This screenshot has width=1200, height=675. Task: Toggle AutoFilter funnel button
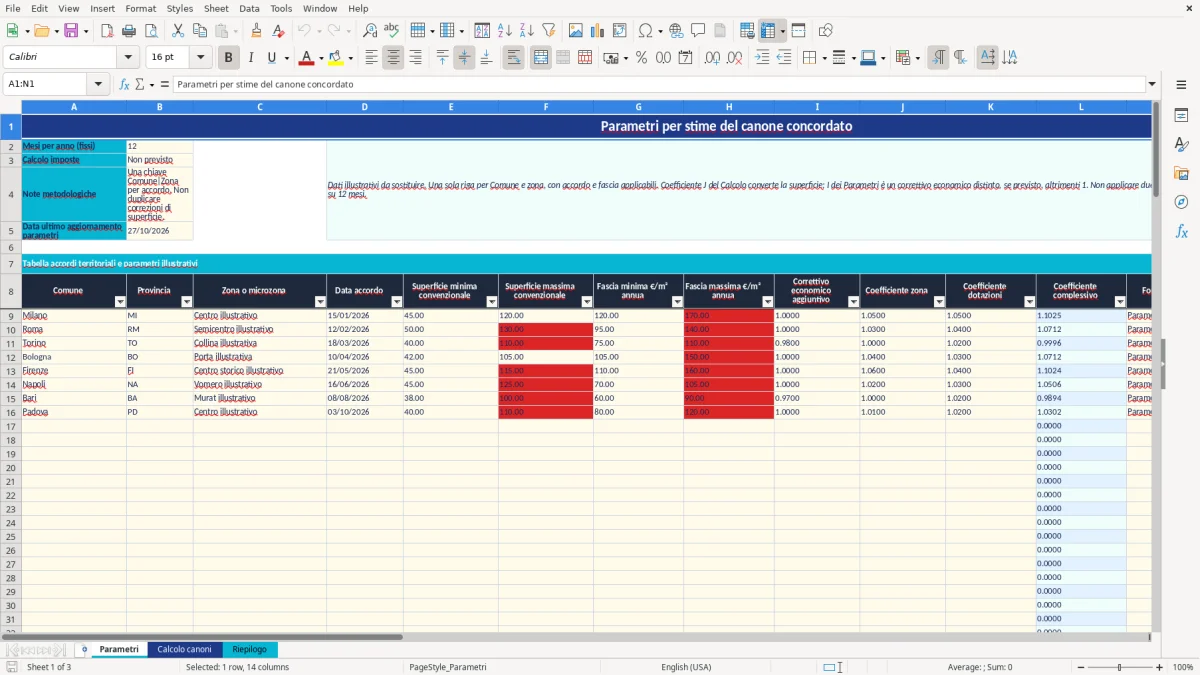[x=549, y=31]
